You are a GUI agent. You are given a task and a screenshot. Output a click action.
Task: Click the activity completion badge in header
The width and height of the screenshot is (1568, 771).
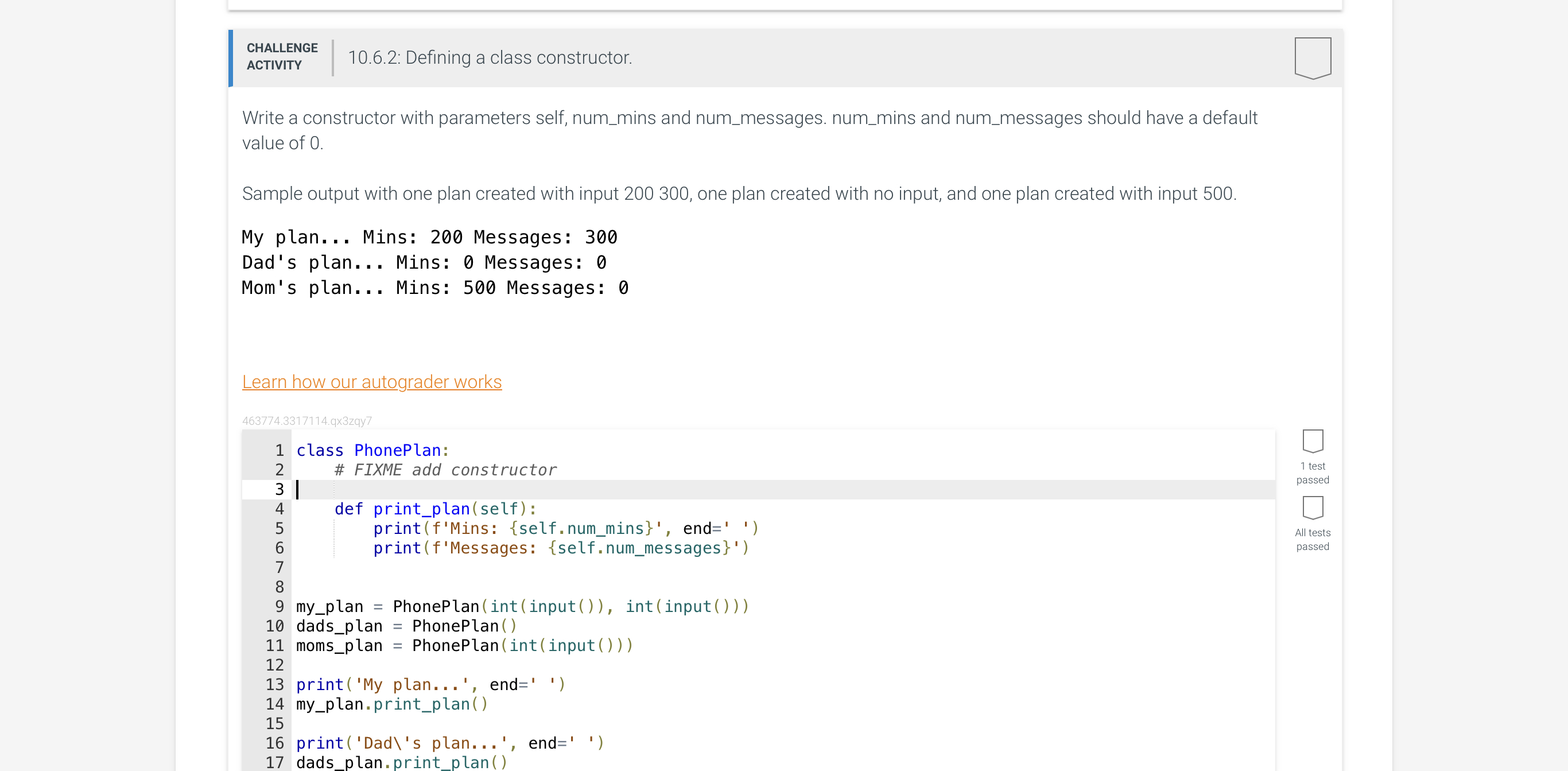(x=1313, y=57)
